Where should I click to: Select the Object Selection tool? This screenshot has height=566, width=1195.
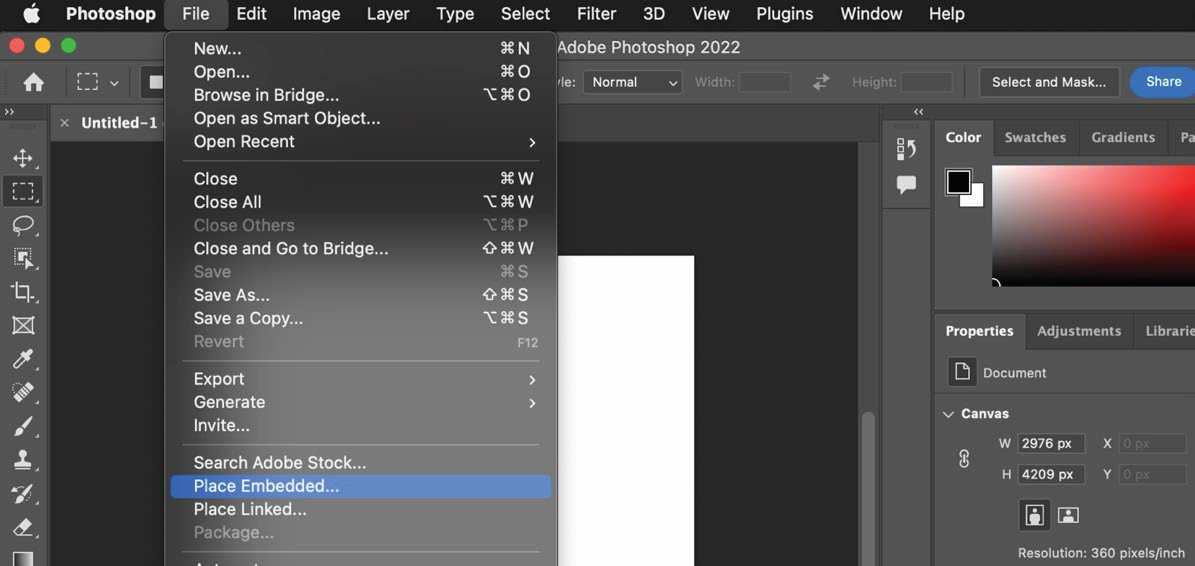tap(23, 258)
